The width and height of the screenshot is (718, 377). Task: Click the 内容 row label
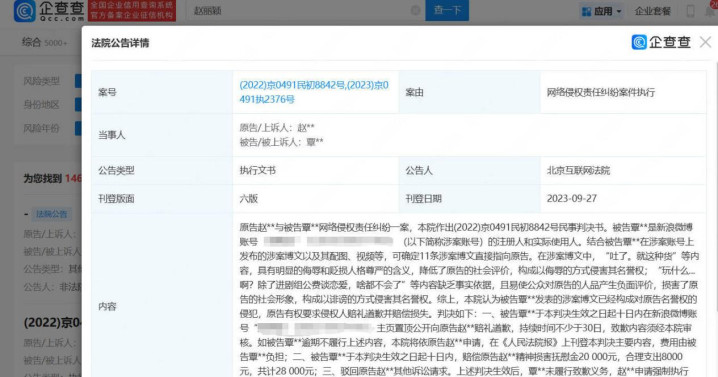tap(107, 306)
